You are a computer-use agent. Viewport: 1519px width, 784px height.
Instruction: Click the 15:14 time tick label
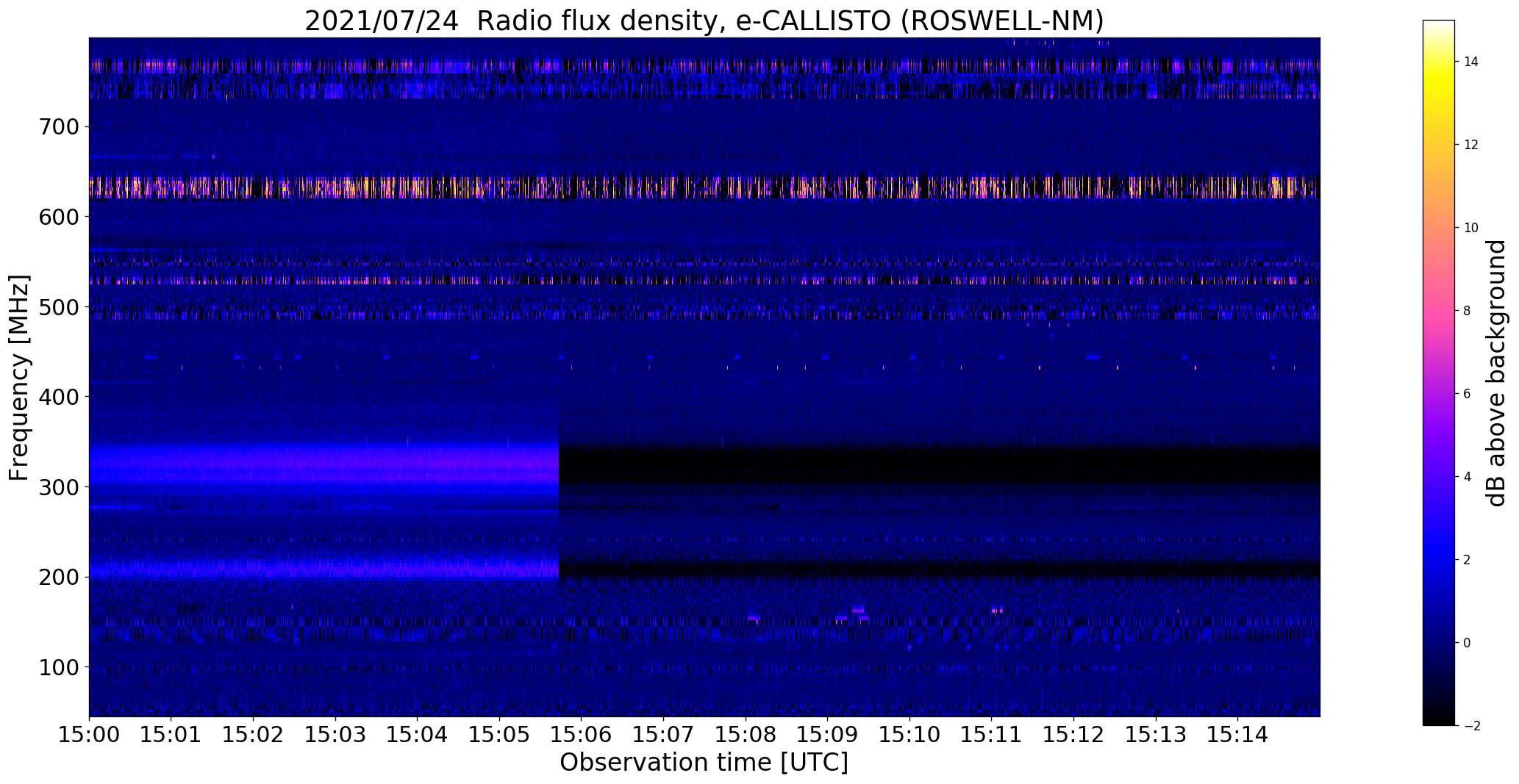point(1237,734)
